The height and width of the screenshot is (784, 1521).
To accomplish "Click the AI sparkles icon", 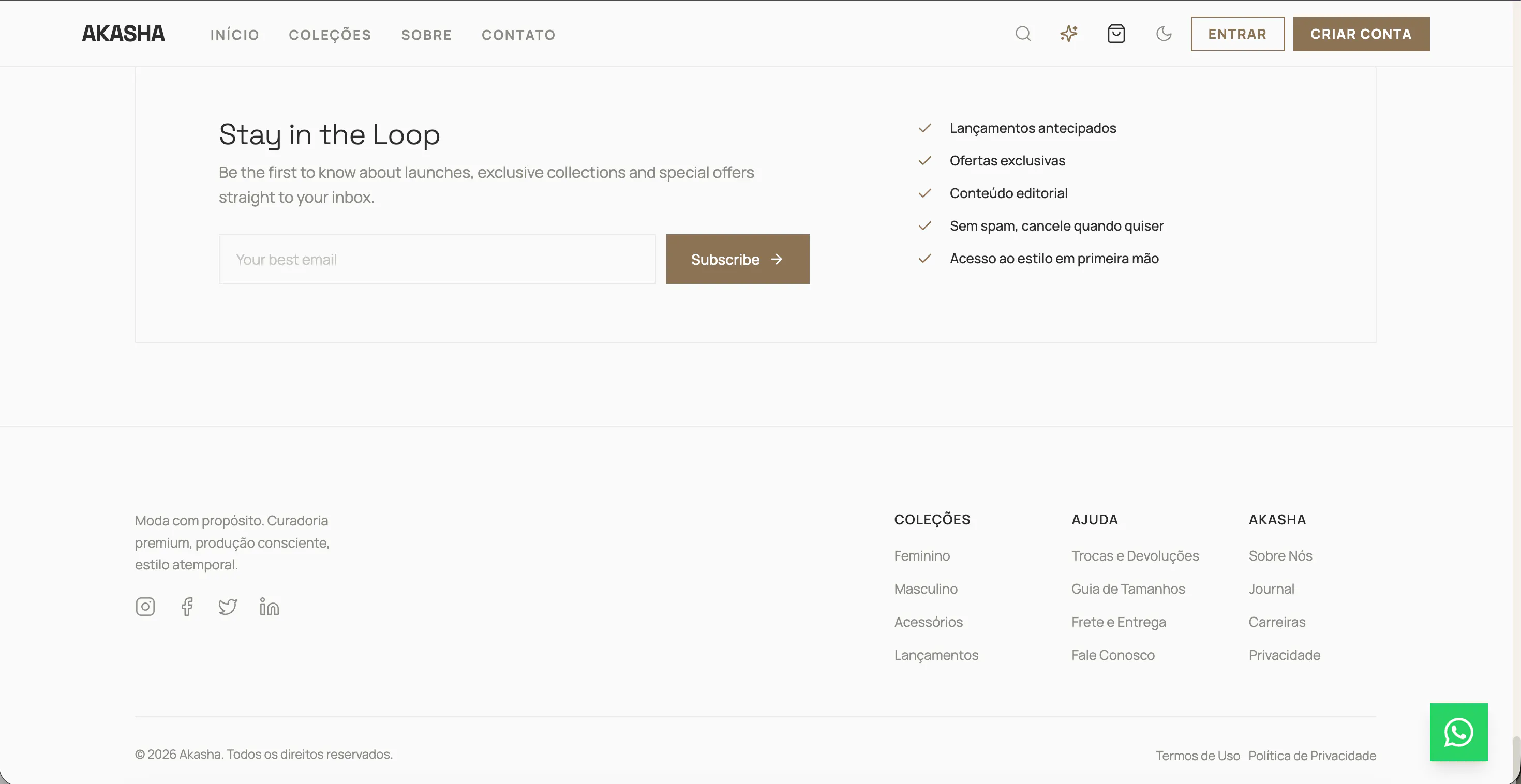I will tap(1069, 34).
